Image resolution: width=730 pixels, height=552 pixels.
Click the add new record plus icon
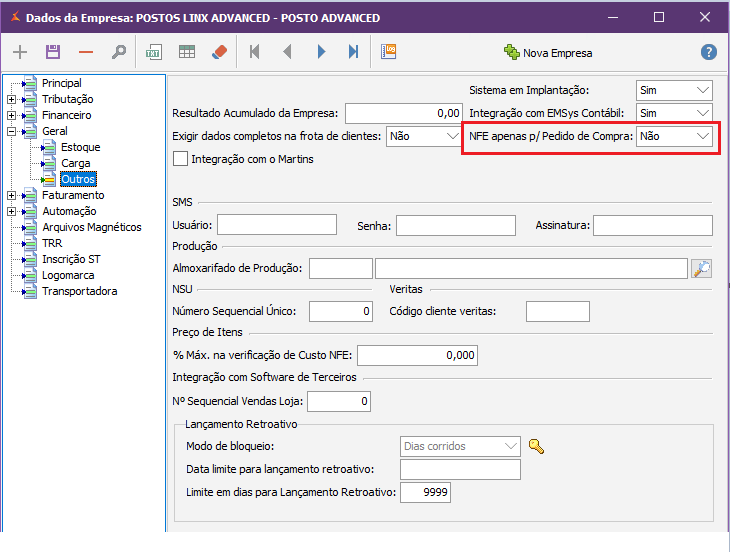point(20,52)
